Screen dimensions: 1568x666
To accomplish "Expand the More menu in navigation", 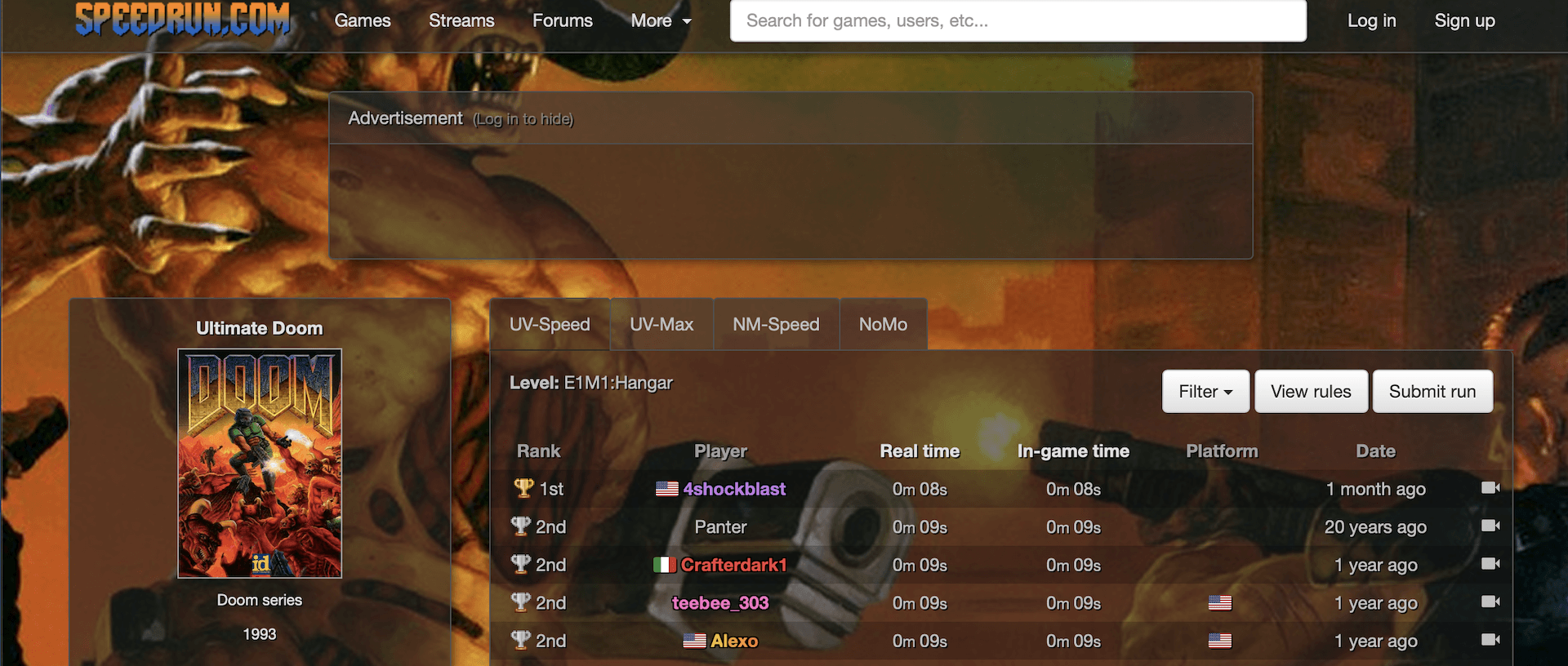I will click(661, 20).
